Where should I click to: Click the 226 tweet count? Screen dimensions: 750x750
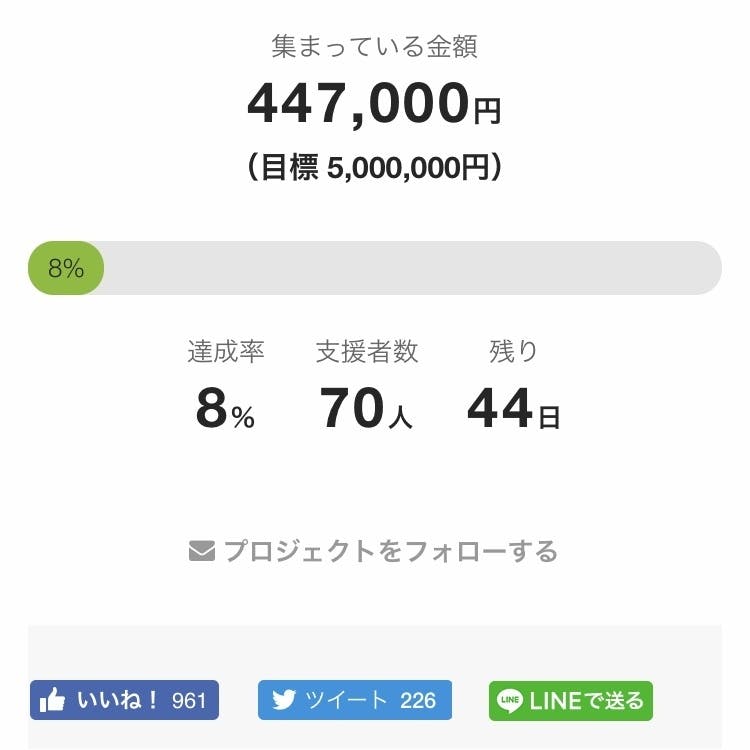(x=418, y=700)
